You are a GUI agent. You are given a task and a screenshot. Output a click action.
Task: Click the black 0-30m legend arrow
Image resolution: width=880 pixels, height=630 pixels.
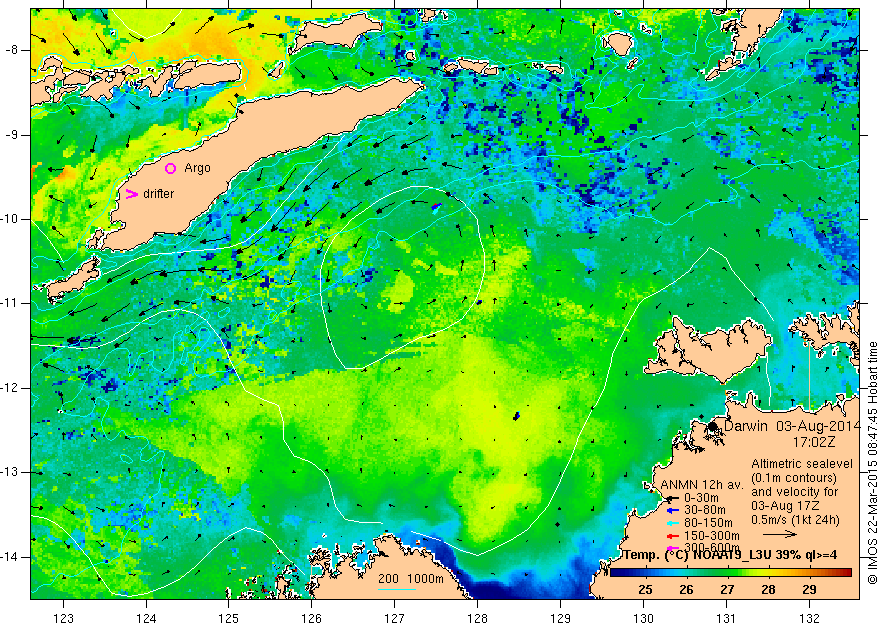pyautogui.click(x=672, y=498)
